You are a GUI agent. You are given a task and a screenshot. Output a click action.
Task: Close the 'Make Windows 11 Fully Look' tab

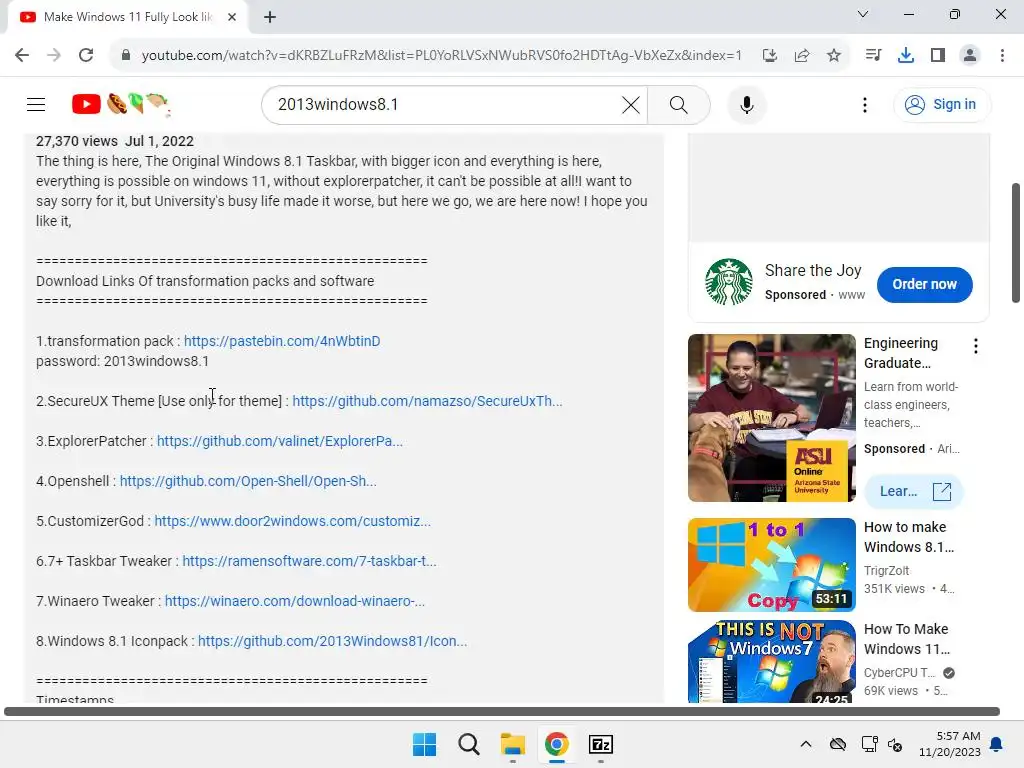(x=232, y=17)
